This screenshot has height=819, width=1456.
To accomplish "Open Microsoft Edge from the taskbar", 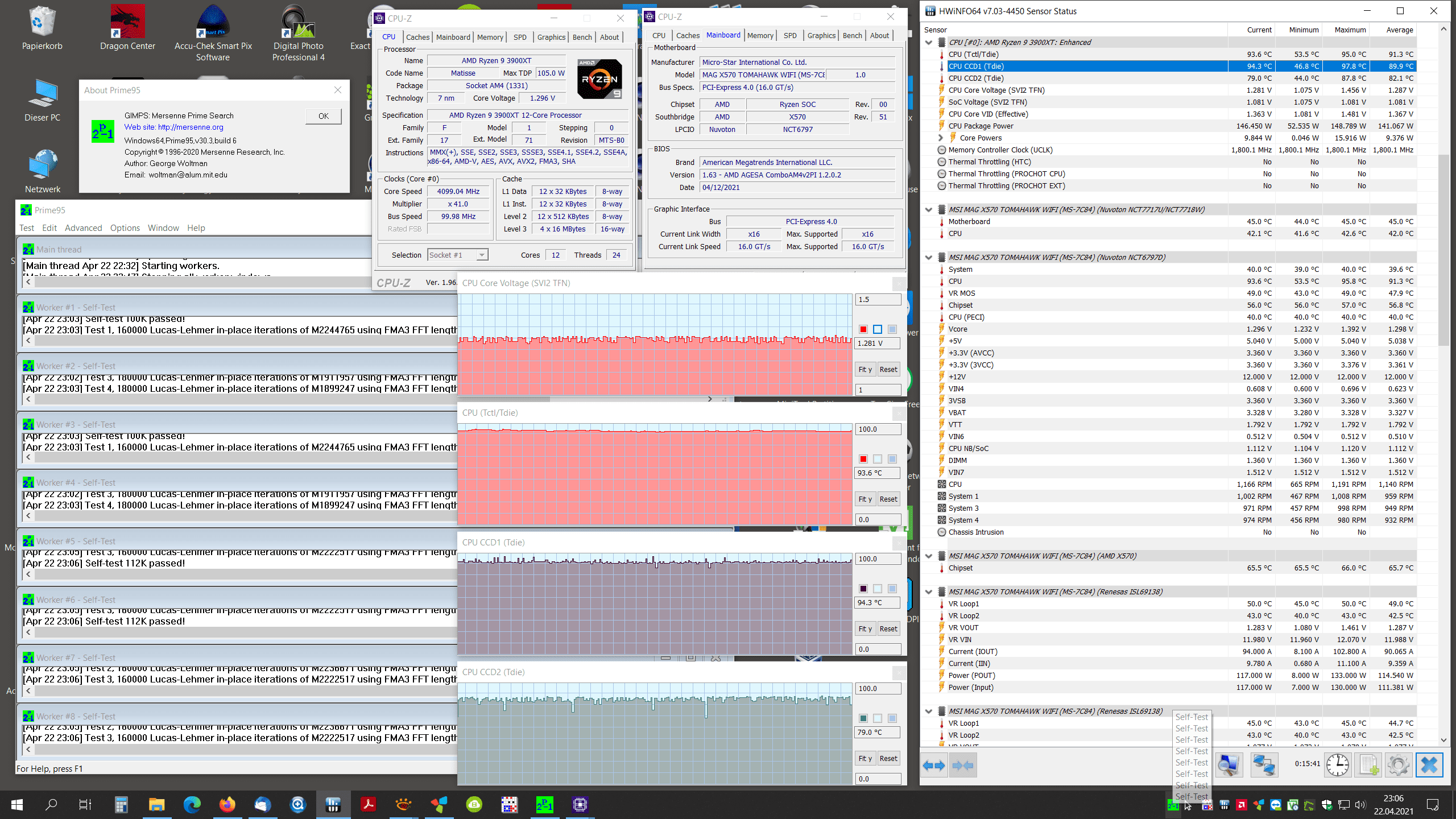I will pos(192,804).
